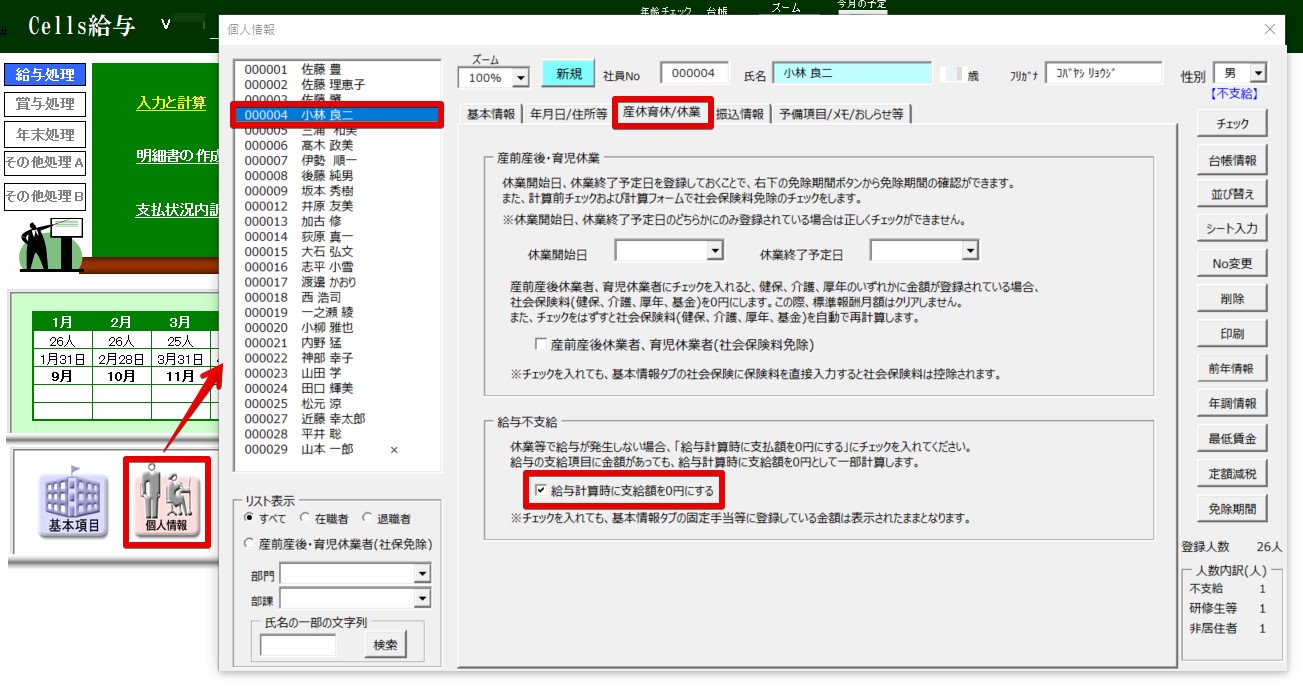Expand the 部門 dropdown list

422,573
